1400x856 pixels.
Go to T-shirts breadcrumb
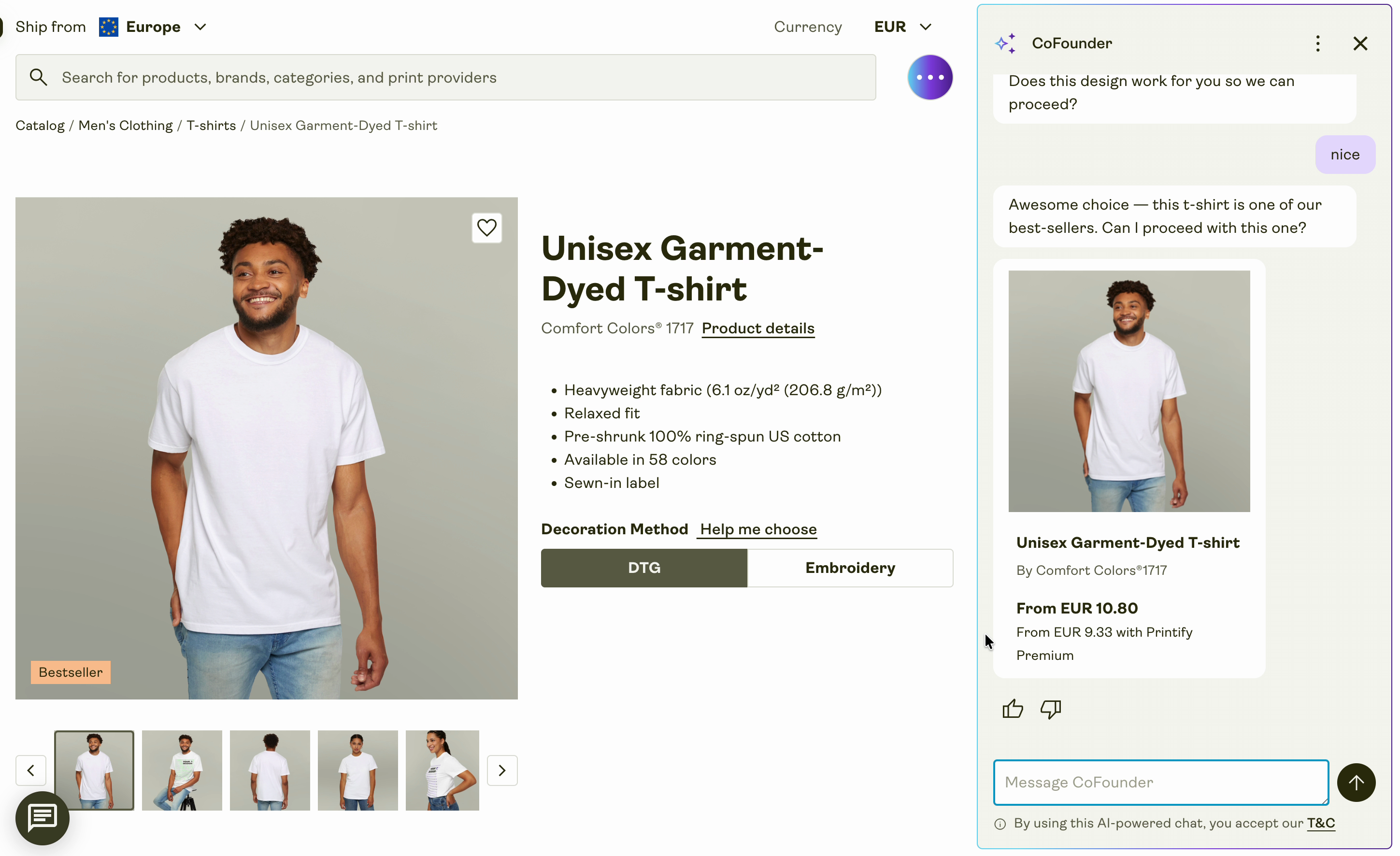(211, 126)
